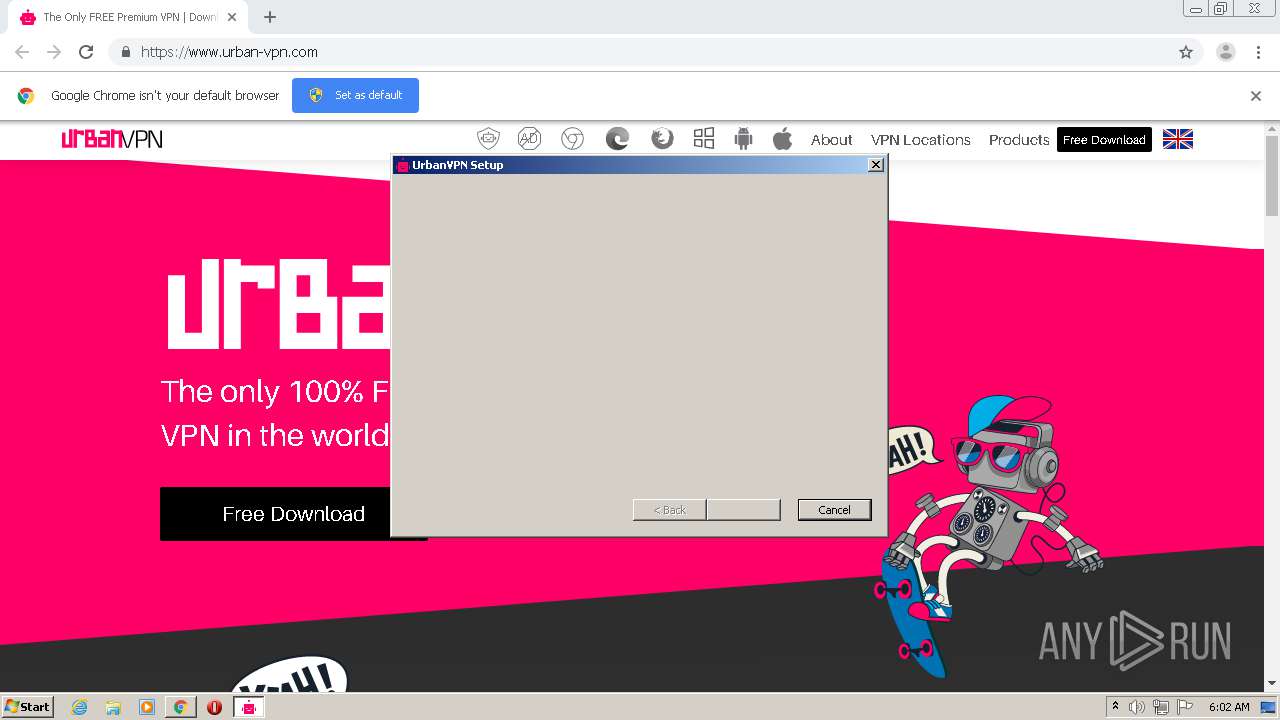Open the About page link
Screen dimensions: 1280x720
[832, 140]
